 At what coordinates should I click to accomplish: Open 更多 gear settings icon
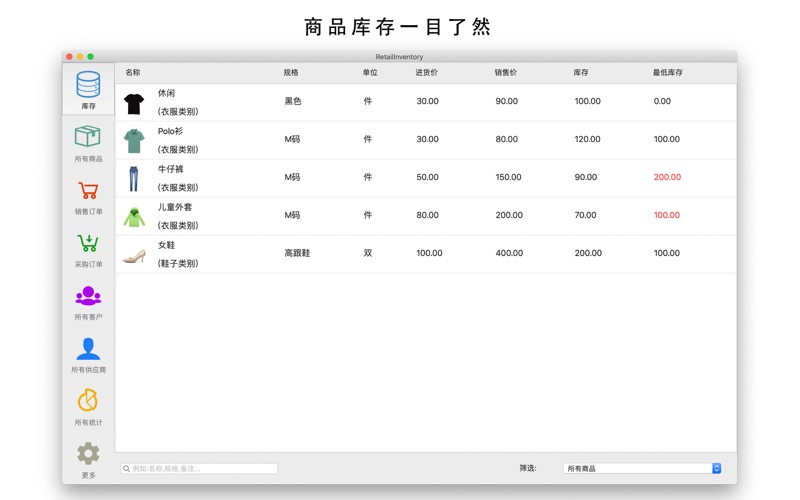(x=88, y=454)
